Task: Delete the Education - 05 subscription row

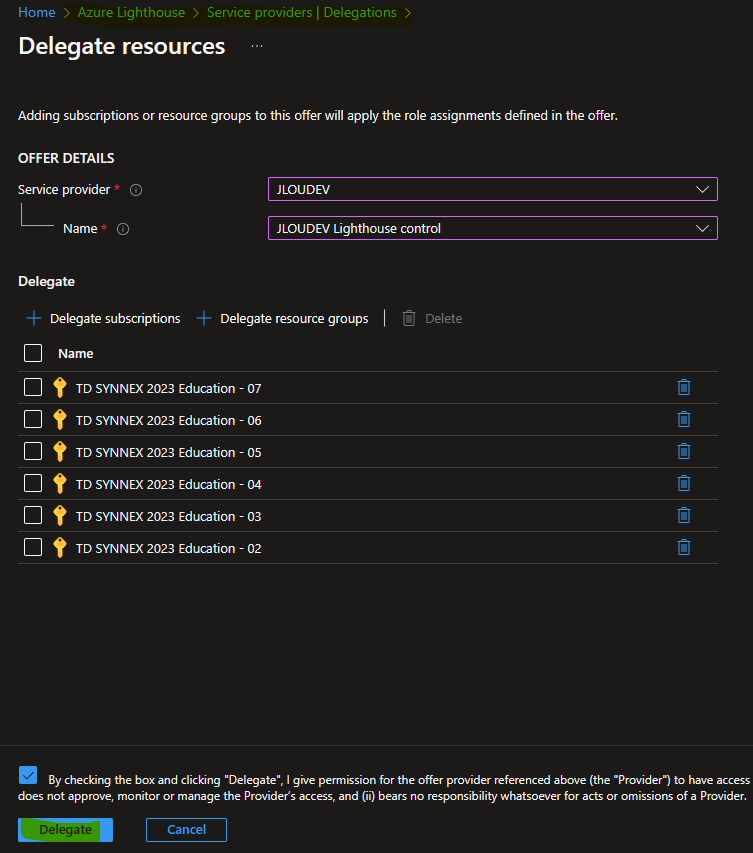Action: tap(684, 452)
